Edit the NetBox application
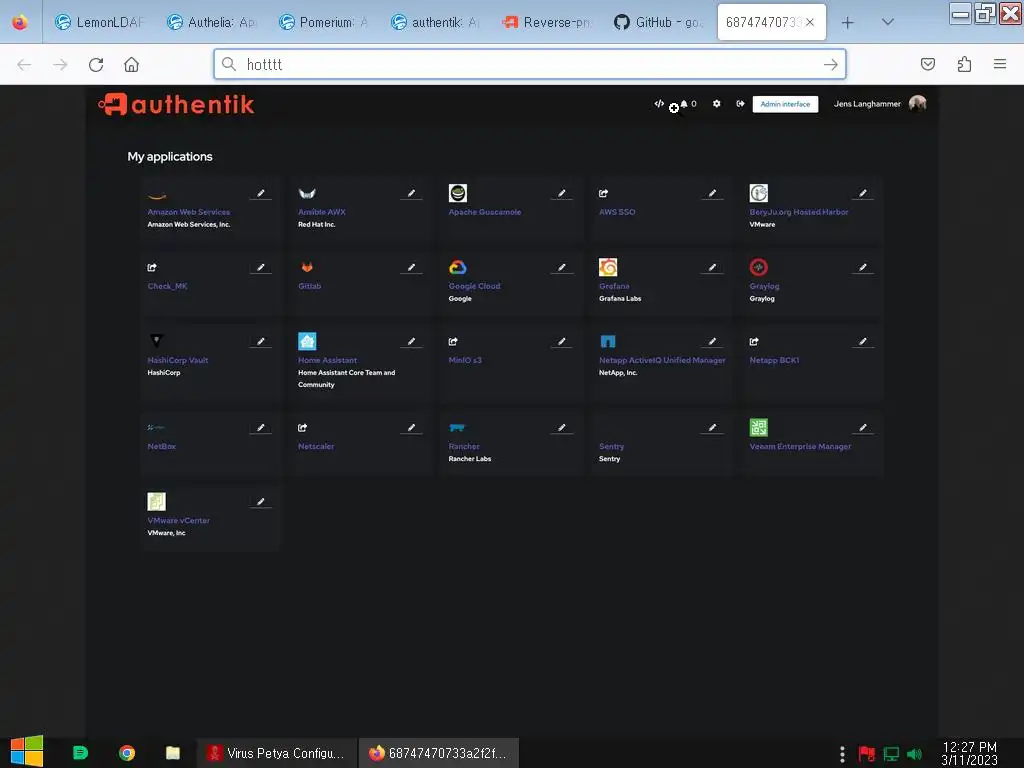This screenshot has height=768, width=1024. tap(261, 428)
